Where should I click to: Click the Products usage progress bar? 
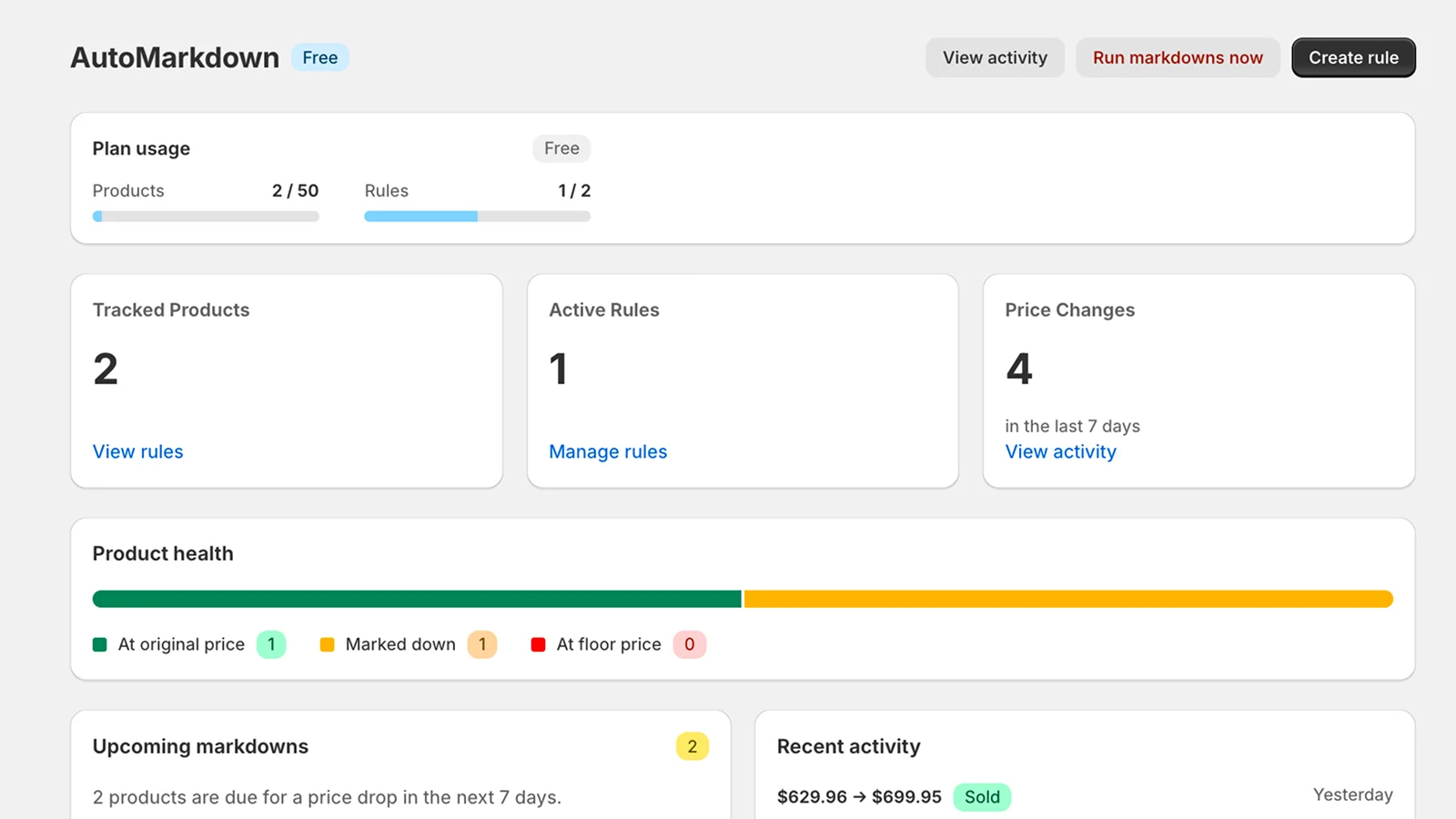pyautogui.click(x=205, y=216)
